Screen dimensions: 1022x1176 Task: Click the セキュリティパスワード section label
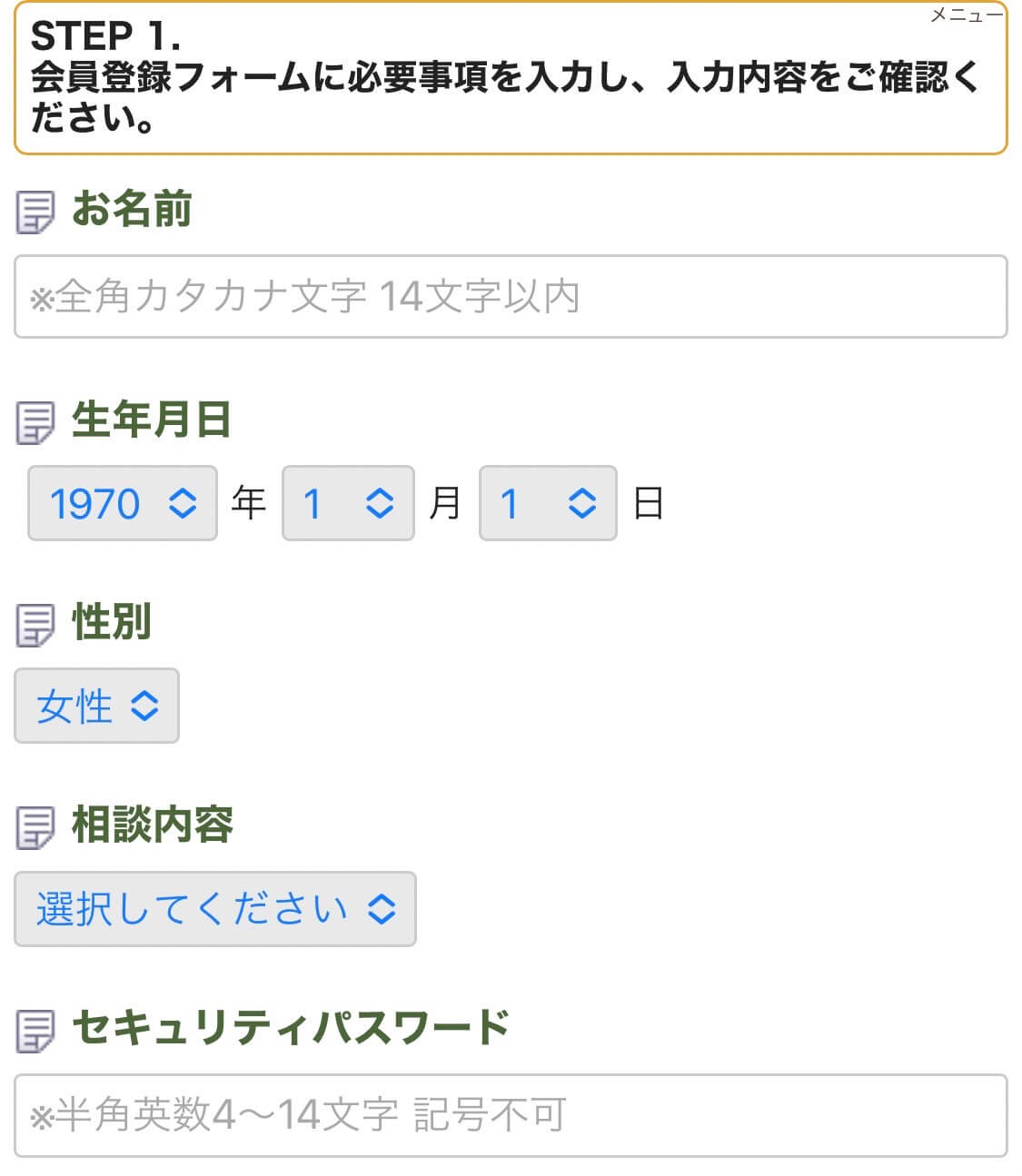291,1027
